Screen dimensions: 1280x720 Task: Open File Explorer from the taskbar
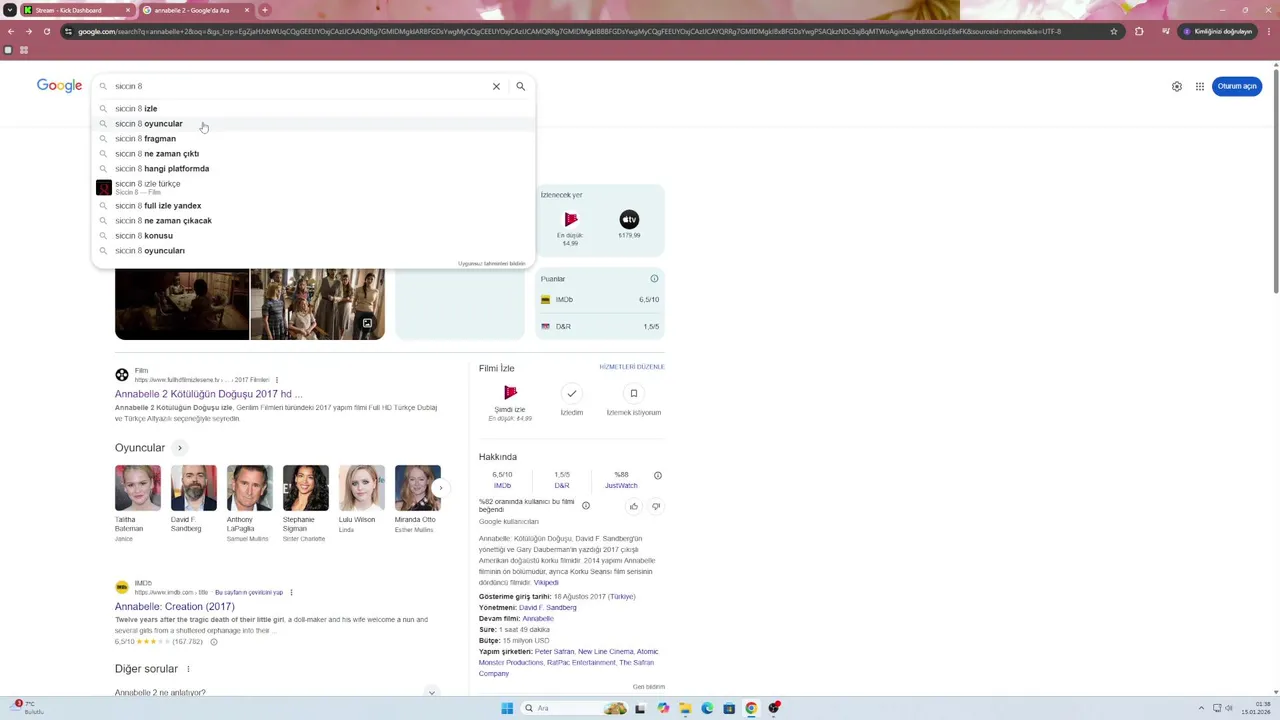(x=685, y=708)
